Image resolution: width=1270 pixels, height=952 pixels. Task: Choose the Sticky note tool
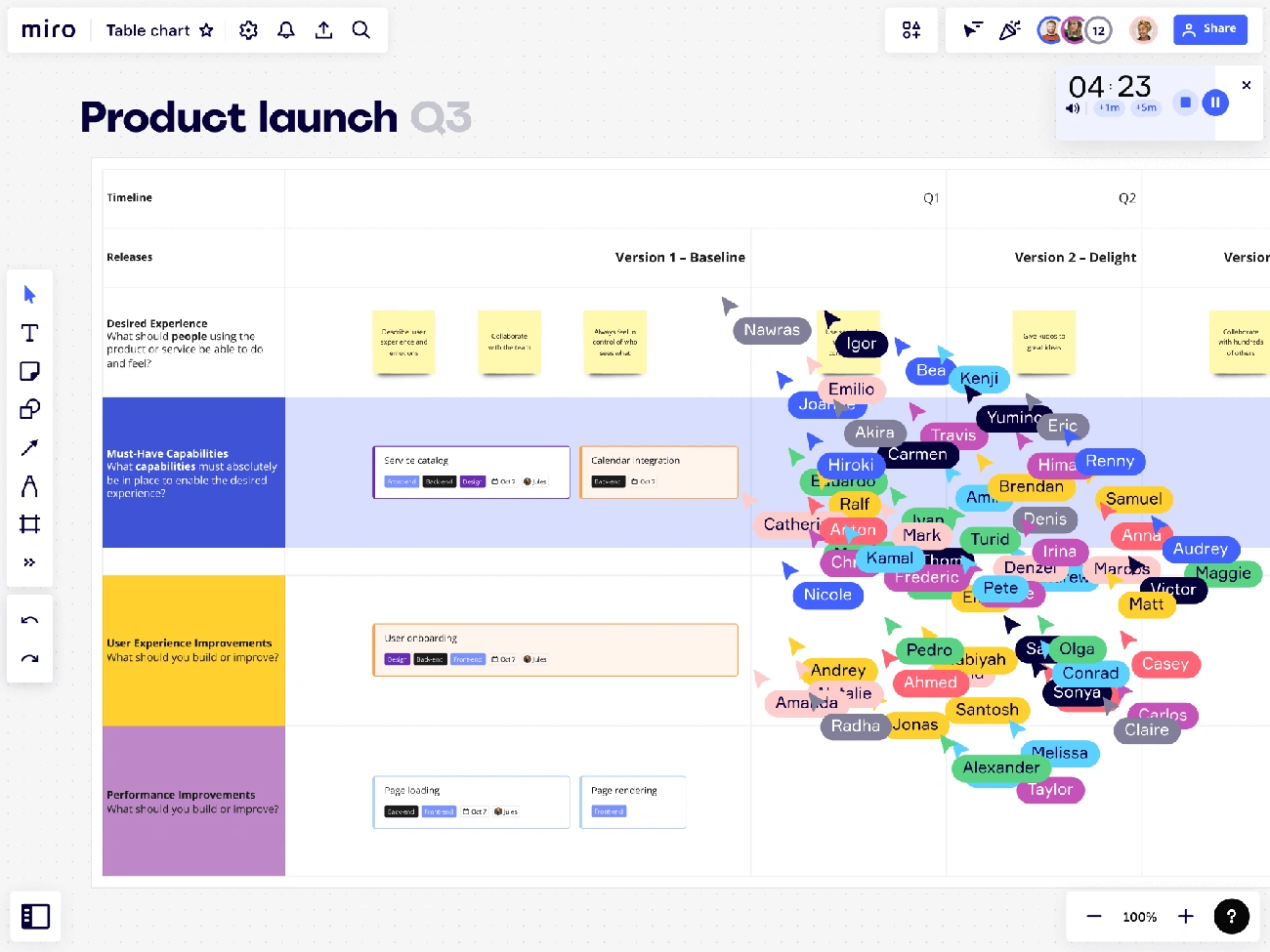pyautogui.click(x=29, y=371)
